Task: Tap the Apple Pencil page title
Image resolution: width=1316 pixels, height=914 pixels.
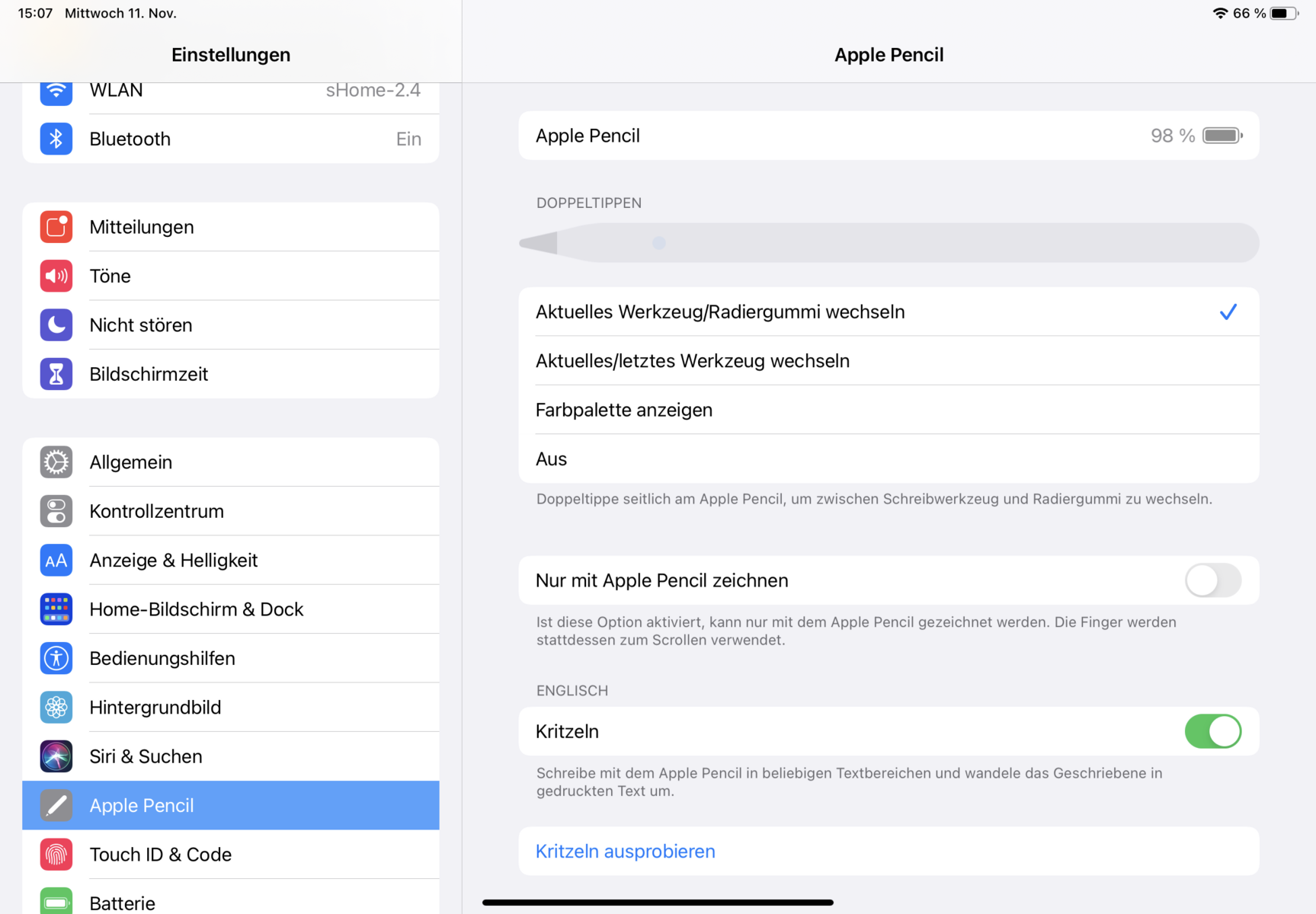Action: [x=889, y=55]
